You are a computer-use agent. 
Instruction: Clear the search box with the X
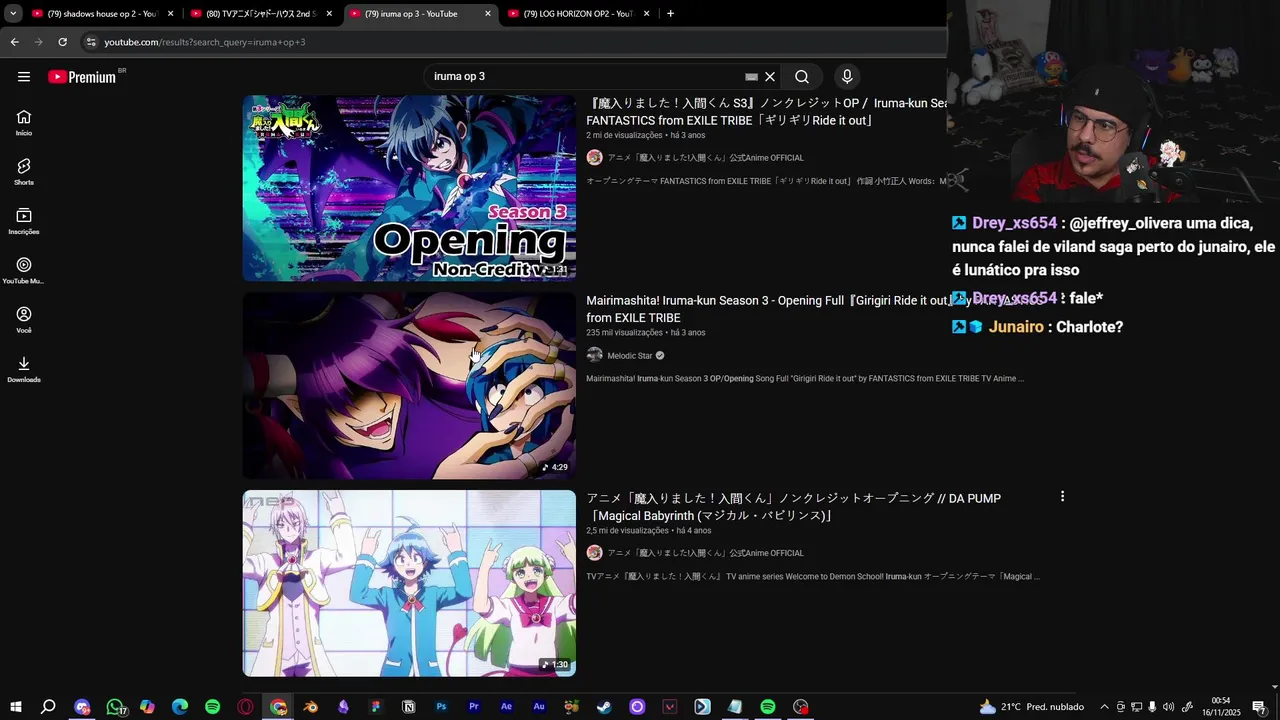click(x=770, y=77)
